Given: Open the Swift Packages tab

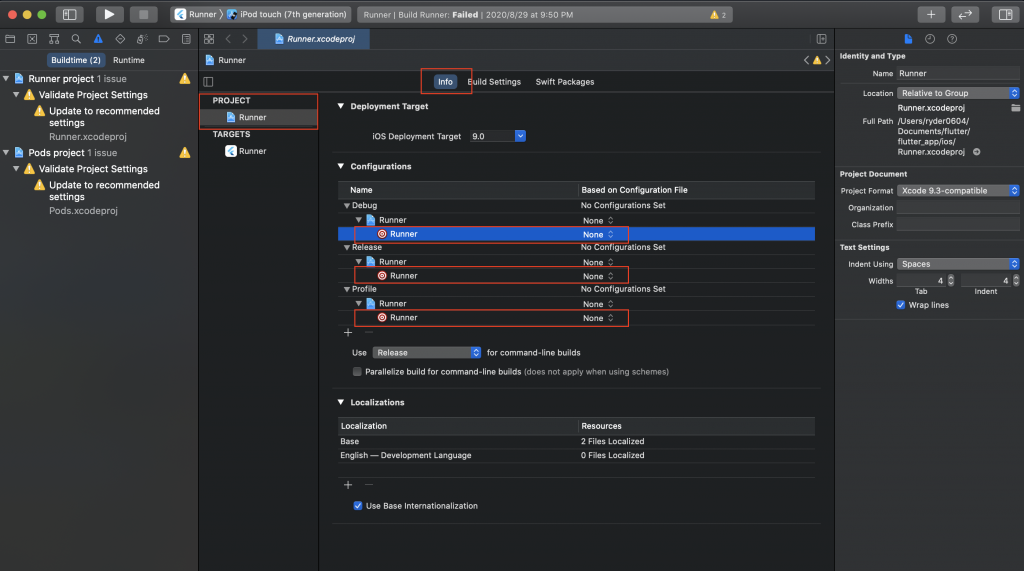Looking at the screenshot, I should 565,82.
